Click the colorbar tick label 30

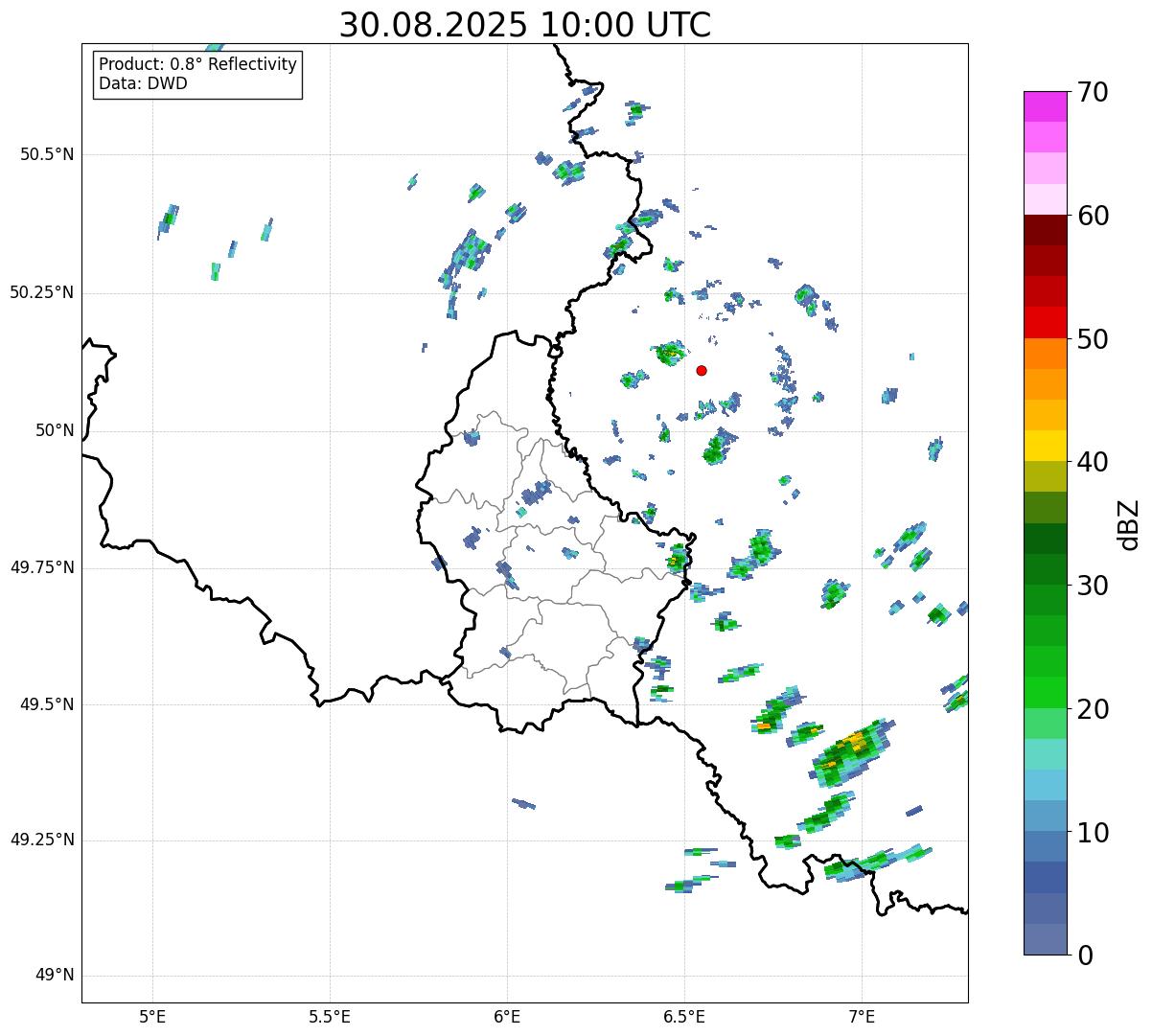[x=1094, y=586]
